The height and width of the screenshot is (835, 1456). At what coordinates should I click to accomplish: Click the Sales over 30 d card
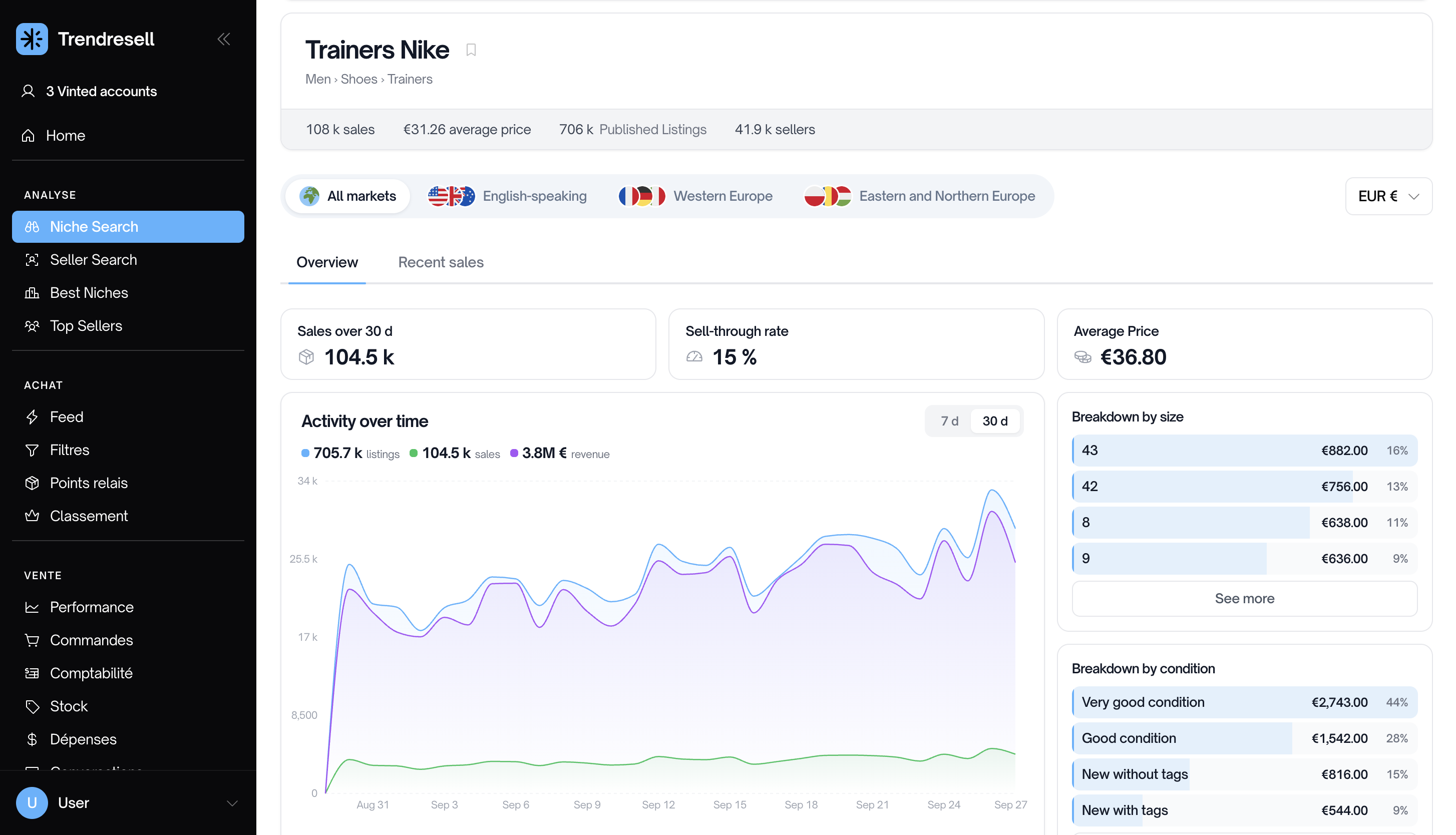coord(468,344)
